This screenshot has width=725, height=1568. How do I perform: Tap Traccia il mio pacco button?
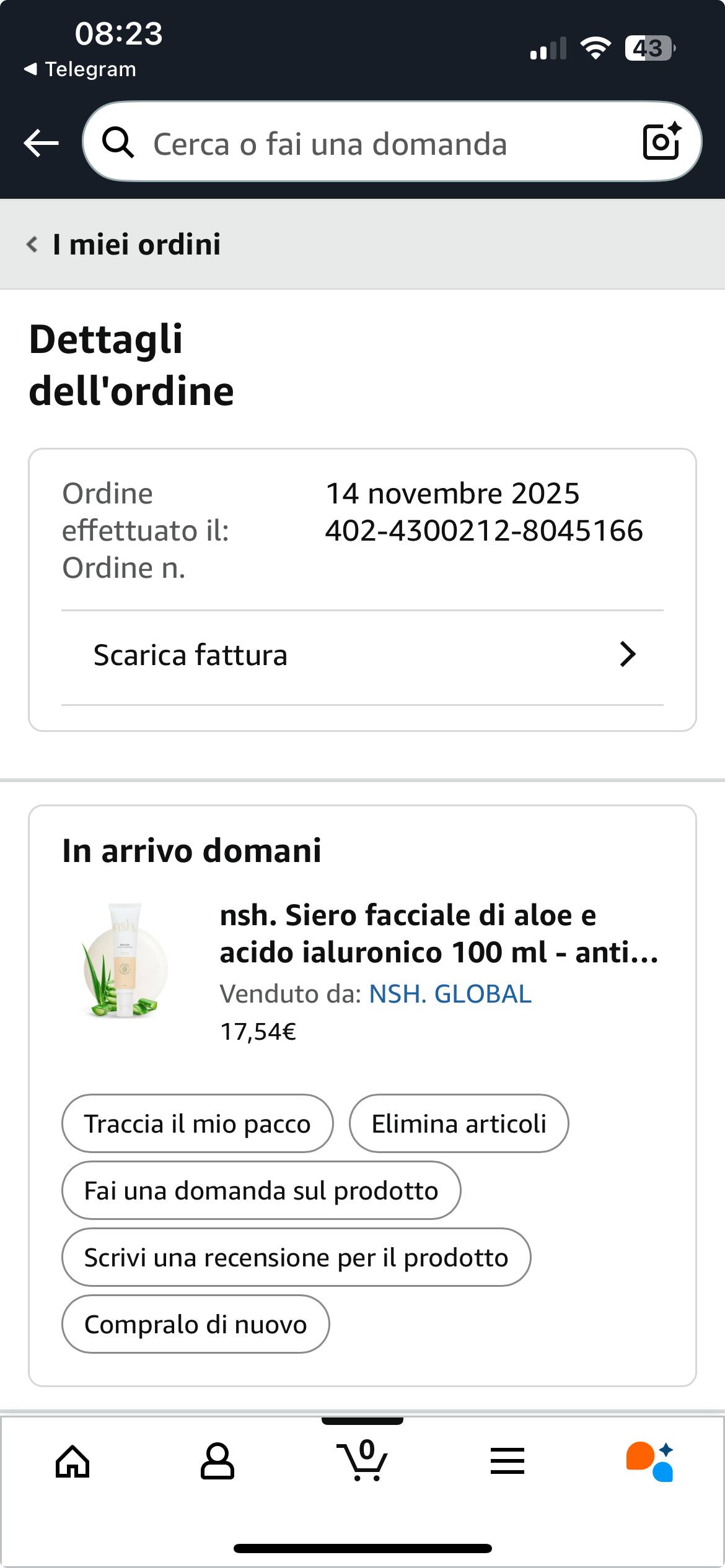[197, 1124]
